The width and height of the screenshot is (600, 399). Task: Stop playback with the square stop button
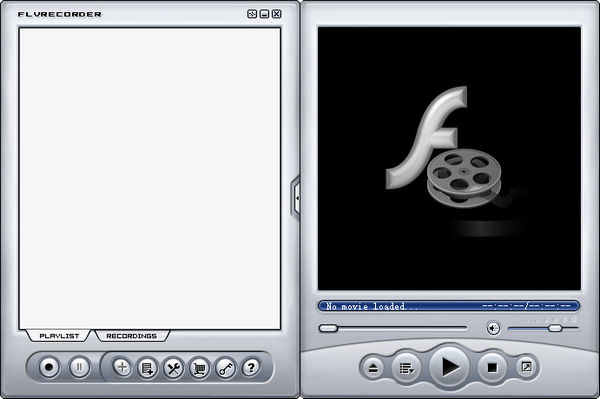pyautogui.click(x=492, y=368)
